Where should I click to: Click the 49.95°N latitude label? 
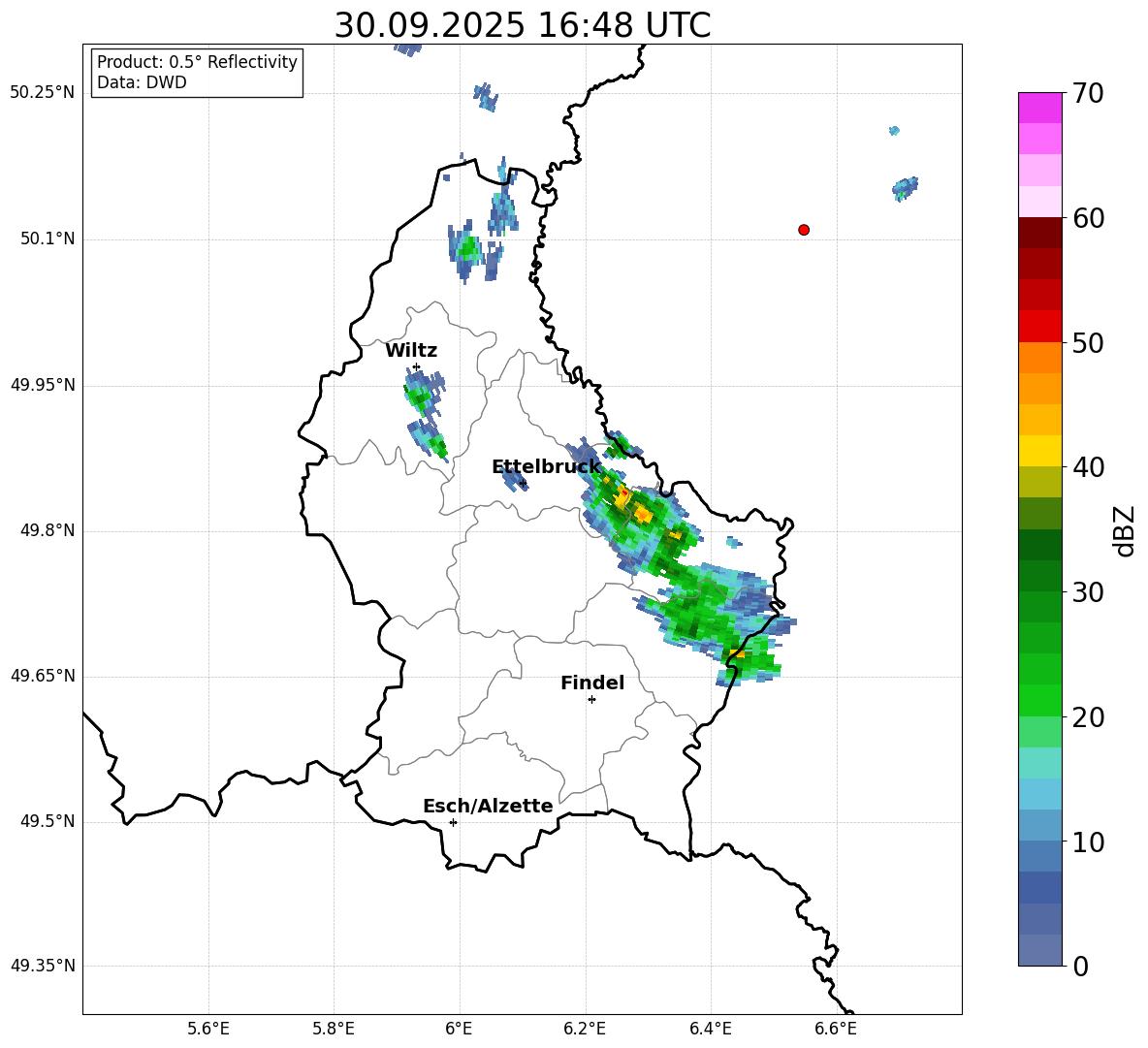pyautogui.click(x=43, y=385)
